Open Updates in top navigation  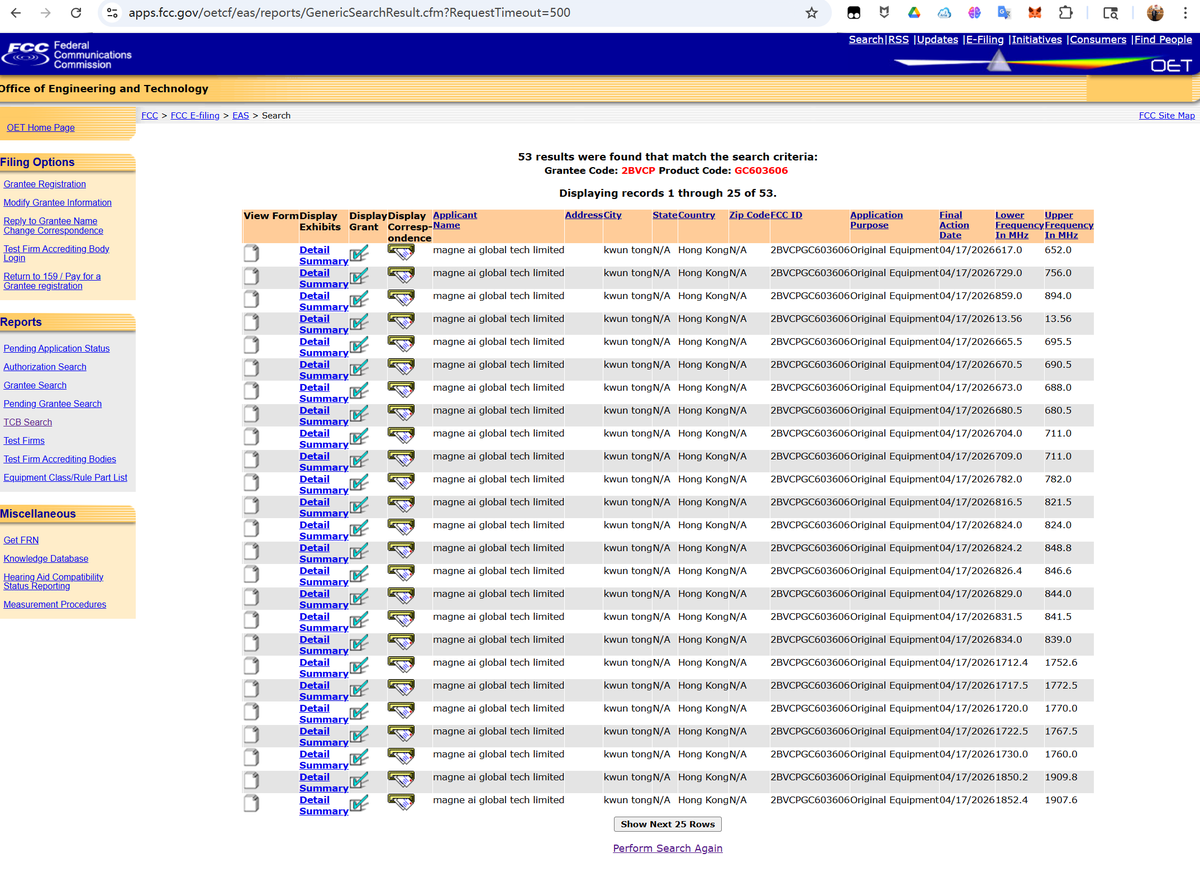click(937, 39)
